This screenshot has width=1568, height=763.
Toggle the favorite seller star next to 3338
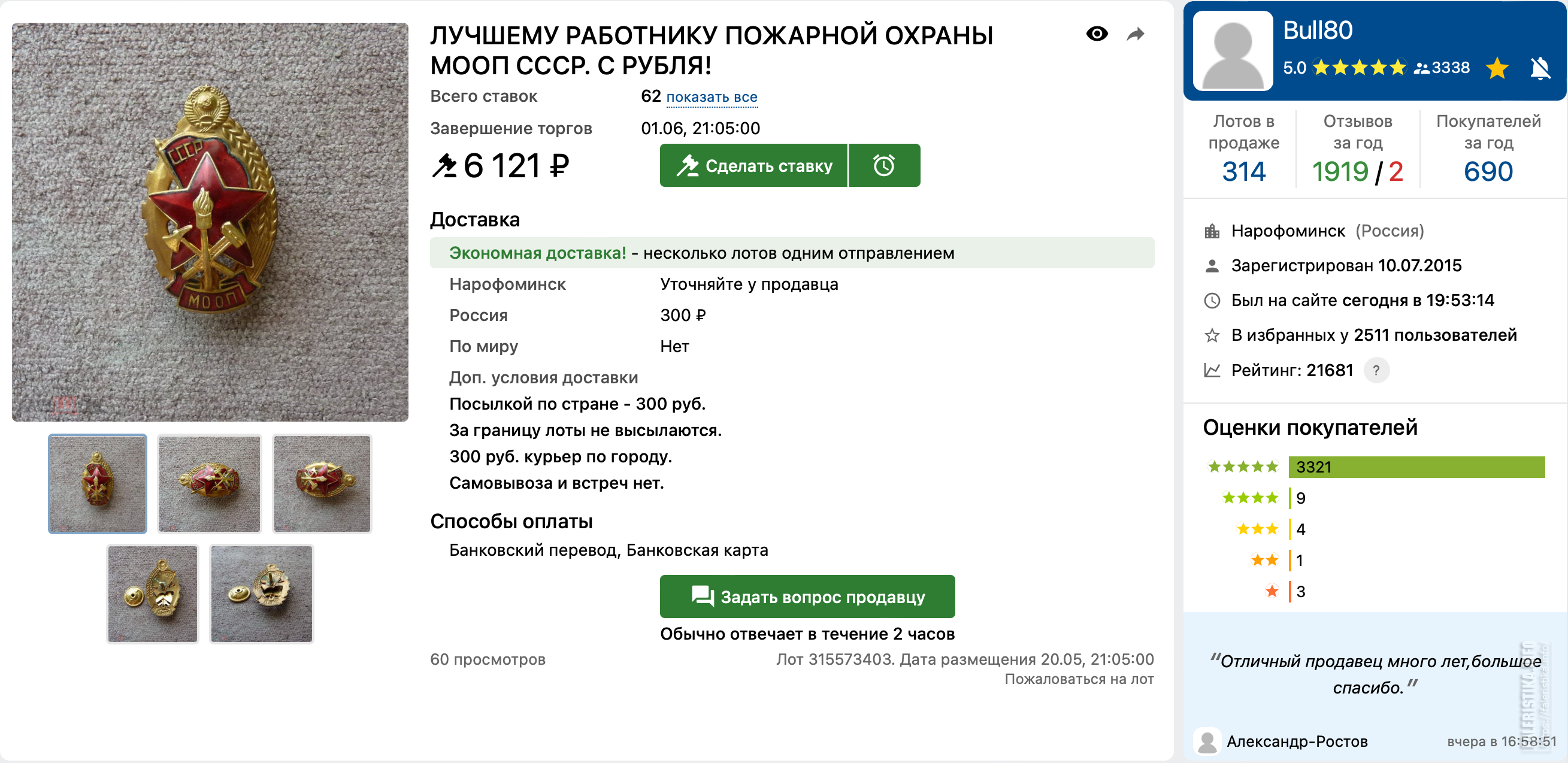(x=1497, y=68)
